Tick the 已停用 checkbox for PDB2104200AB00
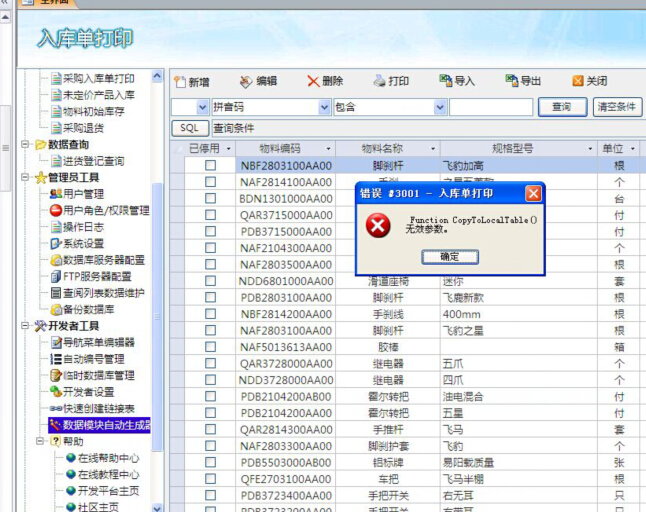This screenshot has height=512, width=646. [210, 396]
